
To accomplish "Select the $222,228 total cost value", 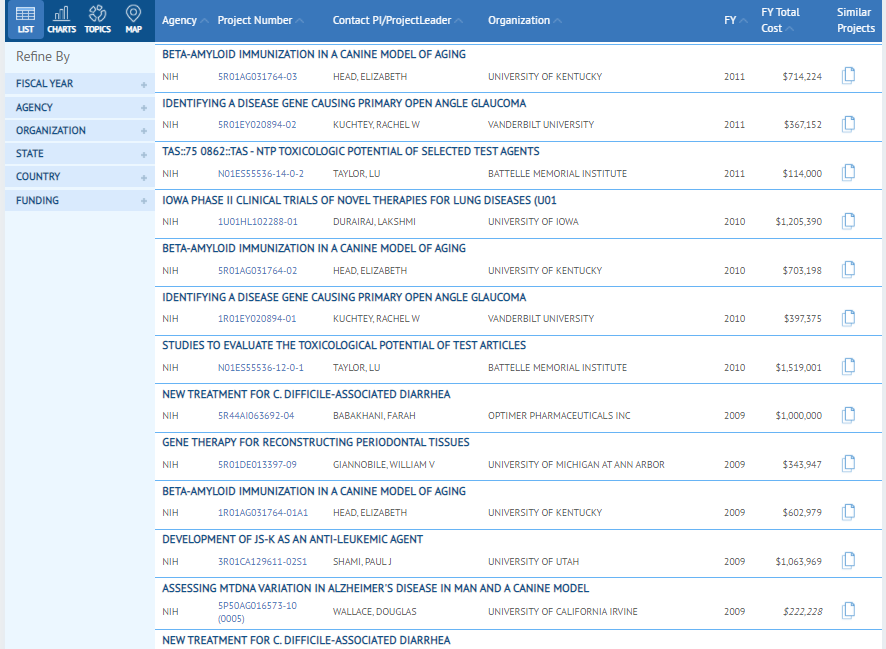I will [x=802, y=612].
